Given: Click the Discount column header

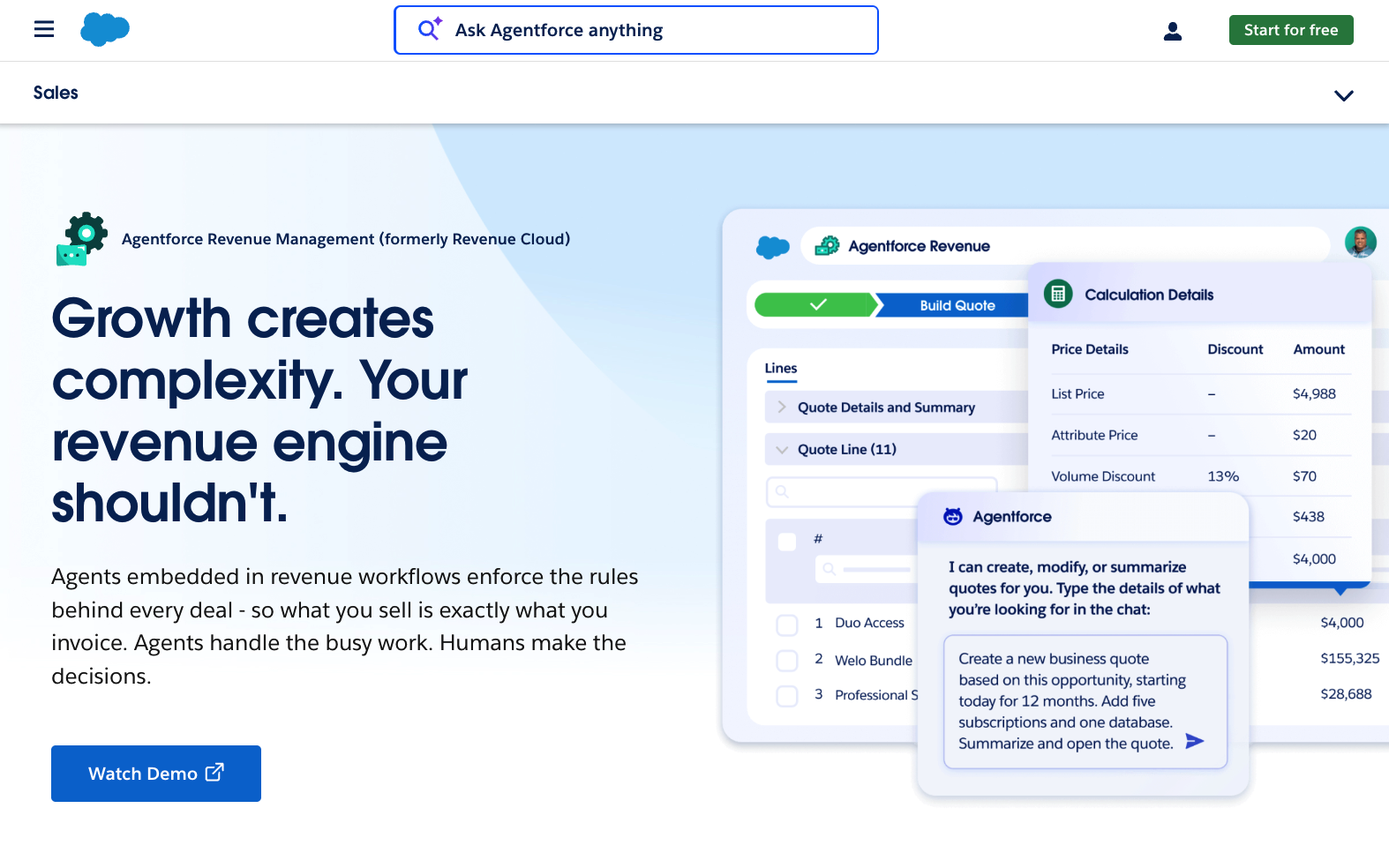Looking at the screenshot, I should [x=1235, y=349].
